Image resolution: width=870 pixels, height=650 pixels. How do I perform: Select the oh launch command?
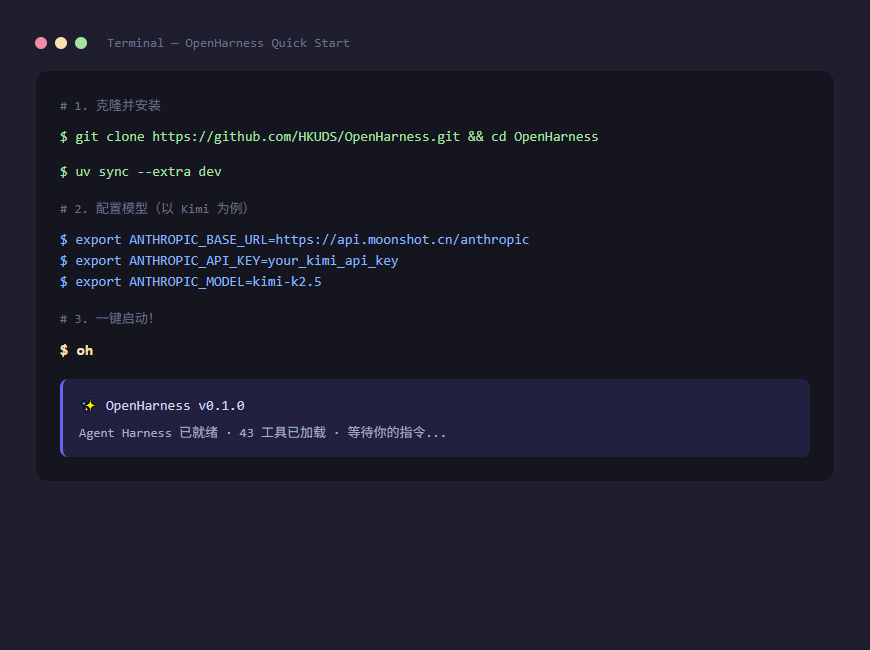84,350
